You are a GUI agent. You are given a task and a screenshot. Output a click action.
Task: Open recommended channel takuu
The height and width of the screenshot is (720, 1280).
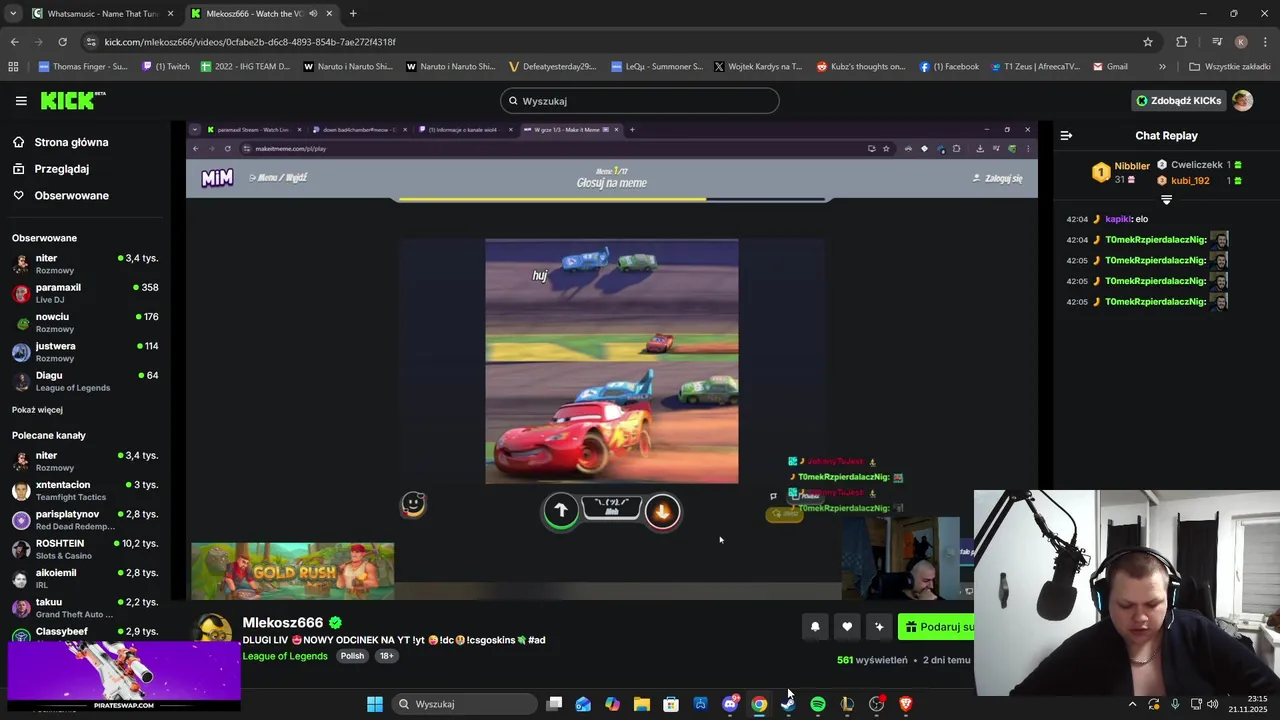pyautogui.click(x=85, y=608)
